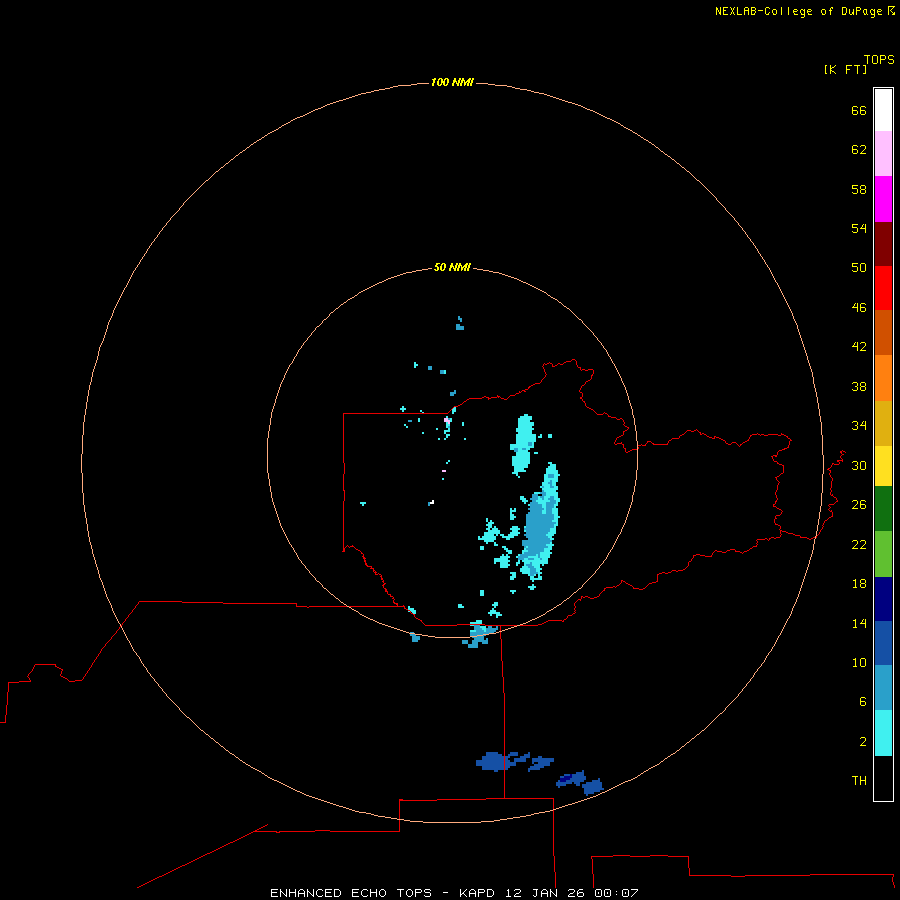Click the legend value 50
The image size is (900, 900).
859,268
